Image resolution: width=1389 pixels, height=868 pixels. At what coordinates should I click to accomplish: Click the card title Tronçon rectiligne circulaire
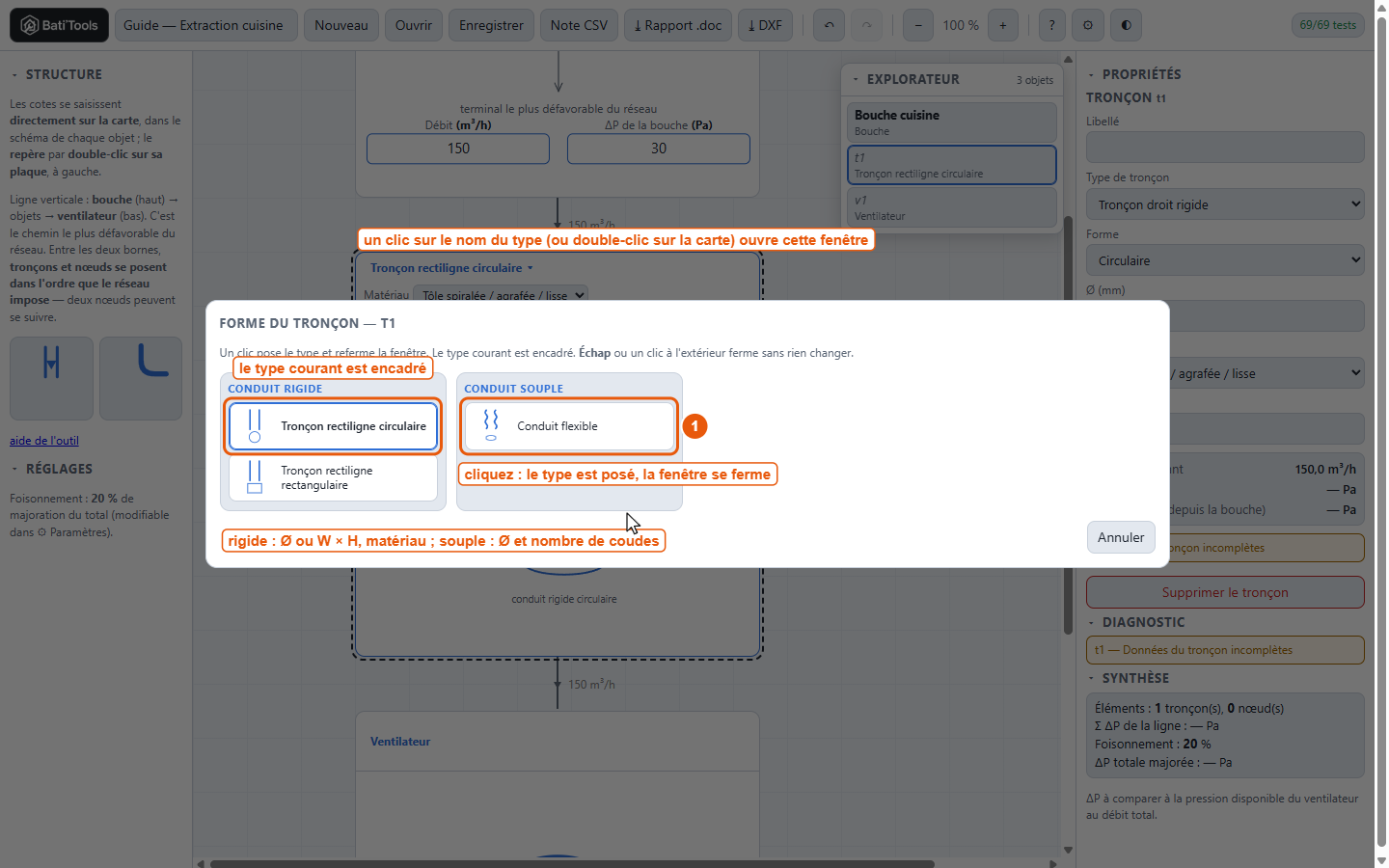click(x=451, y=268)
